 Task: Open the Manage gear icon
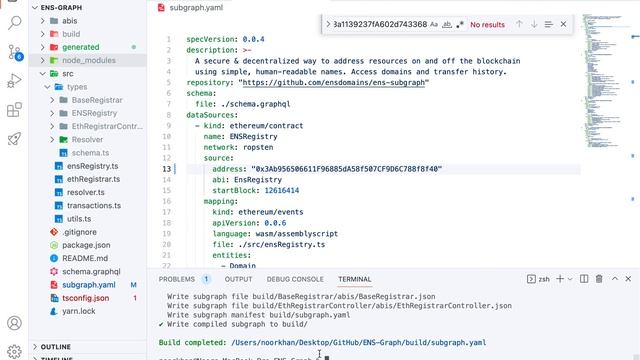click(15, 351)
